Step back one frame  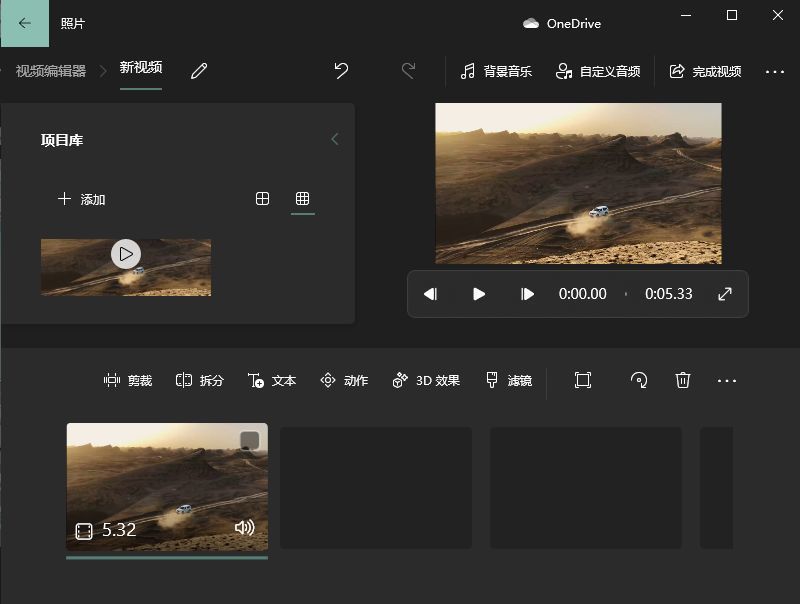(430, 294)
